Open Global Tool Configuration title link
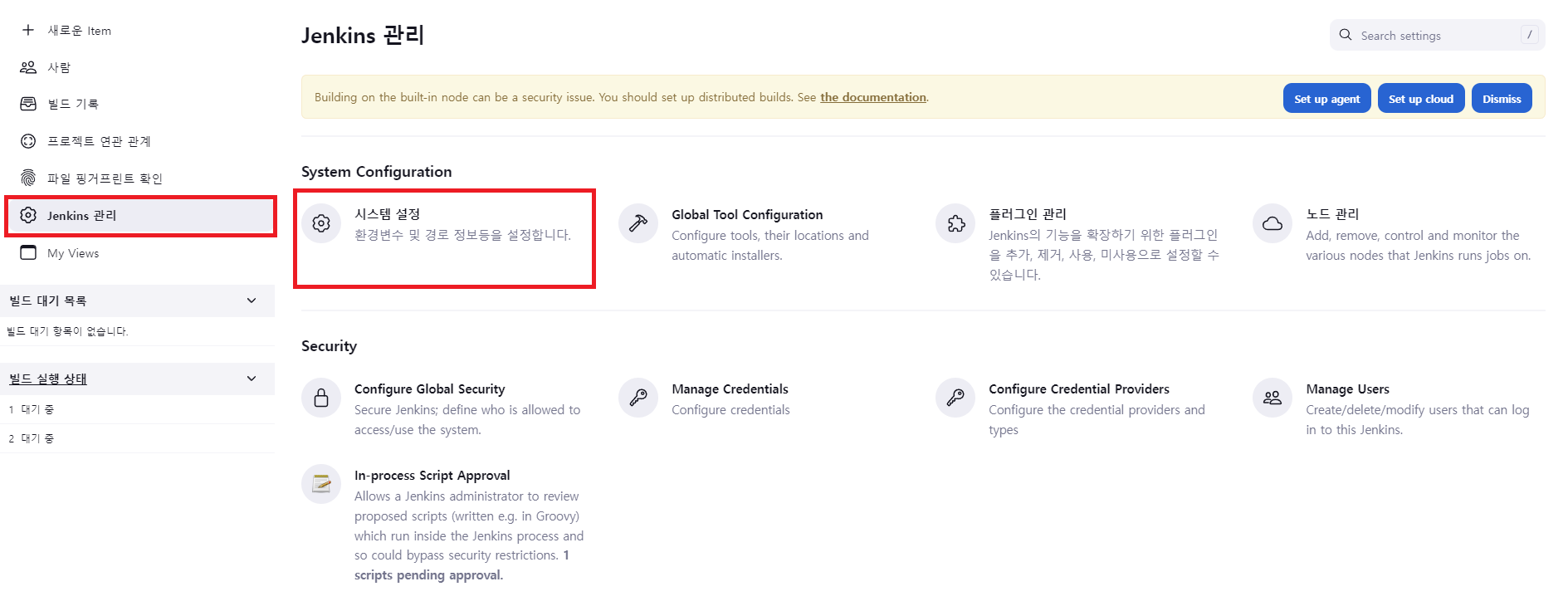 click(747, 214)
